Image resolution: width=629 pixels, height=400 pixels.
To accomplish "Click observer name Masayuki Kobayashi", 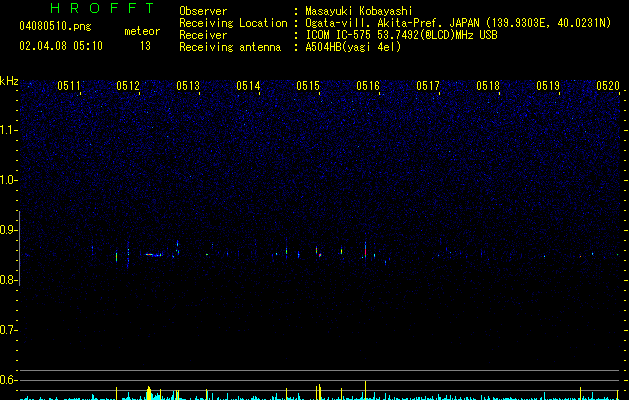I will (359, 11).
